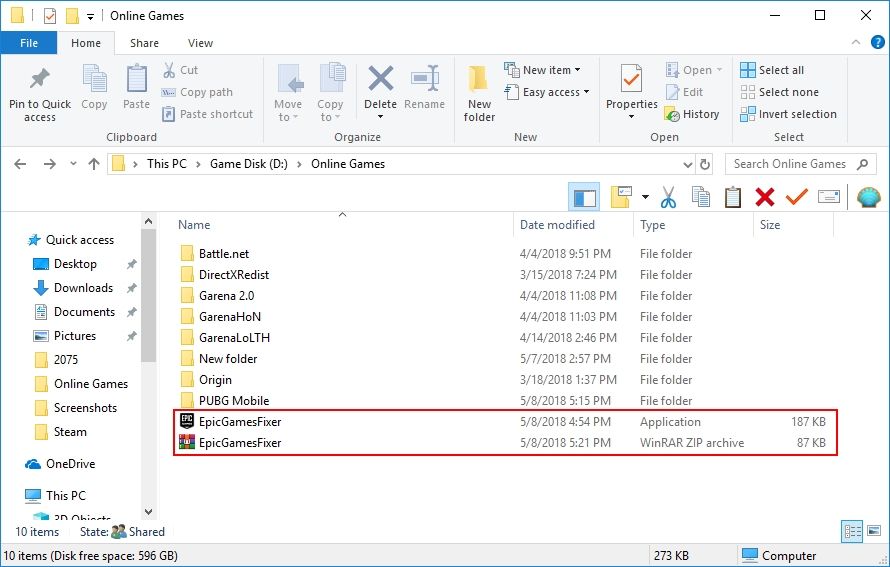
Task: Click Edit in the Open group
Action: 685,92
